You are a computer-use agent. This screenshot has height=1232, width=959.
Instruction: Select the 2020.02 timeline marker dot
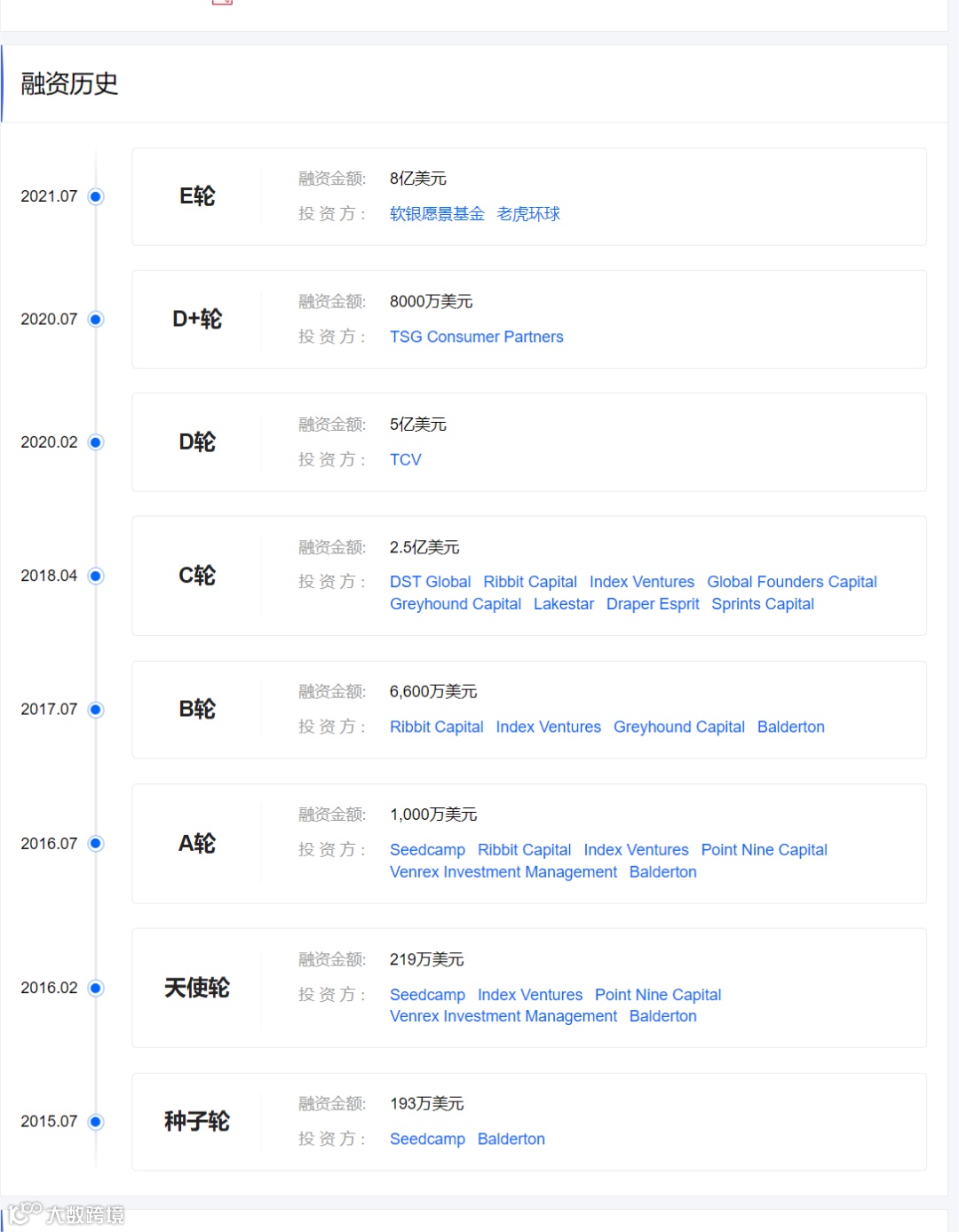[x=96, y=442]
